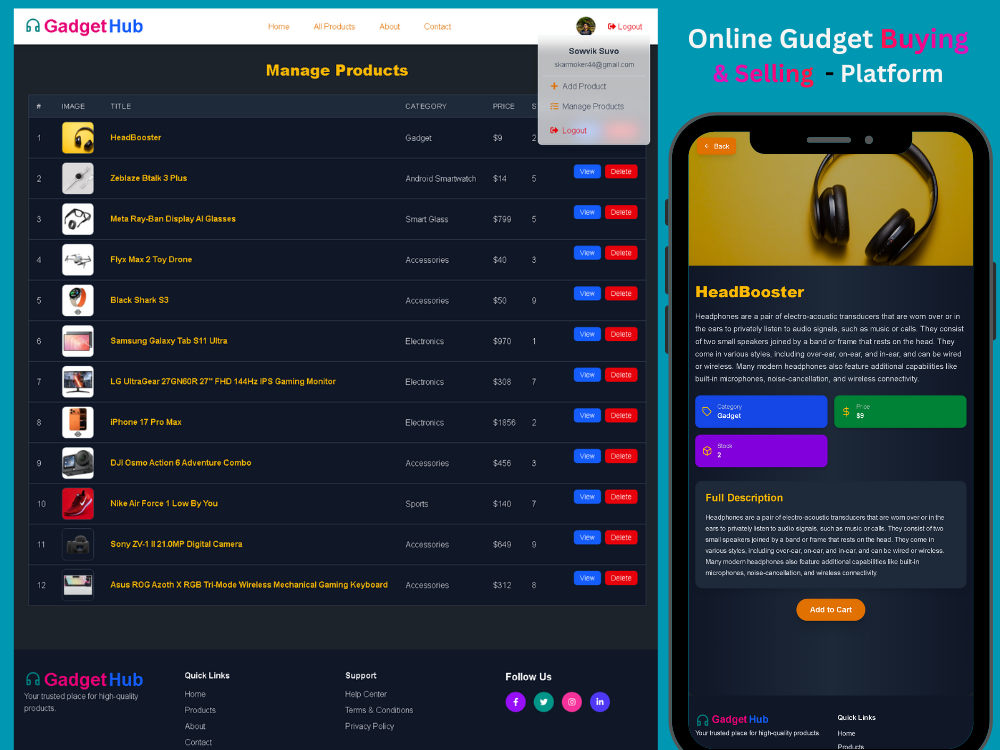Viewport: 1000px width, 750px height.
Task: Open Help Center under Support
Action: tap(366, 694)
